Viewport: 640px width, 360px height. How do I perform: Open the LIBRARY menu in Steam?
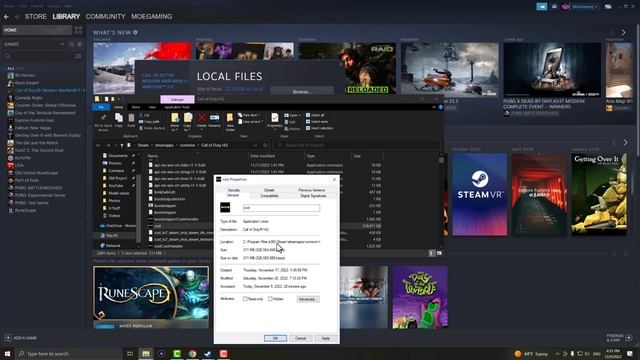66,16
